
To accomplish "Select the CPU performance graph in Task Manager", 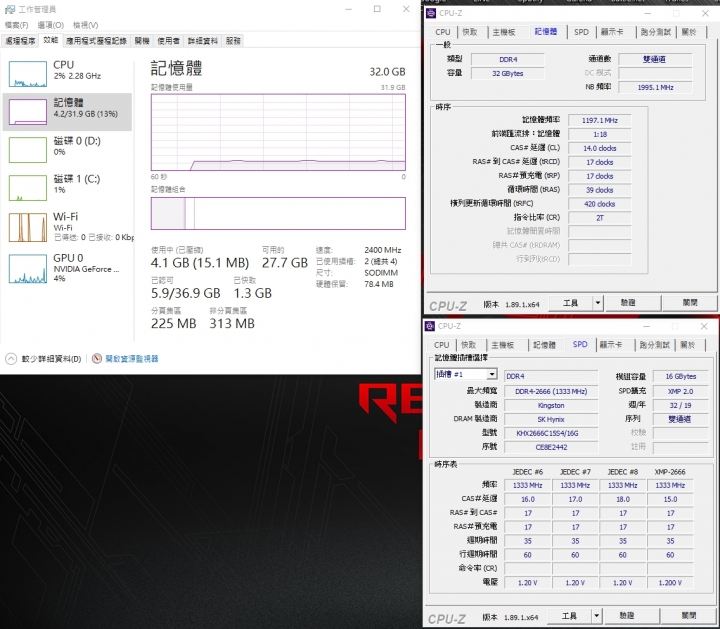I will (x=28, y=74).
